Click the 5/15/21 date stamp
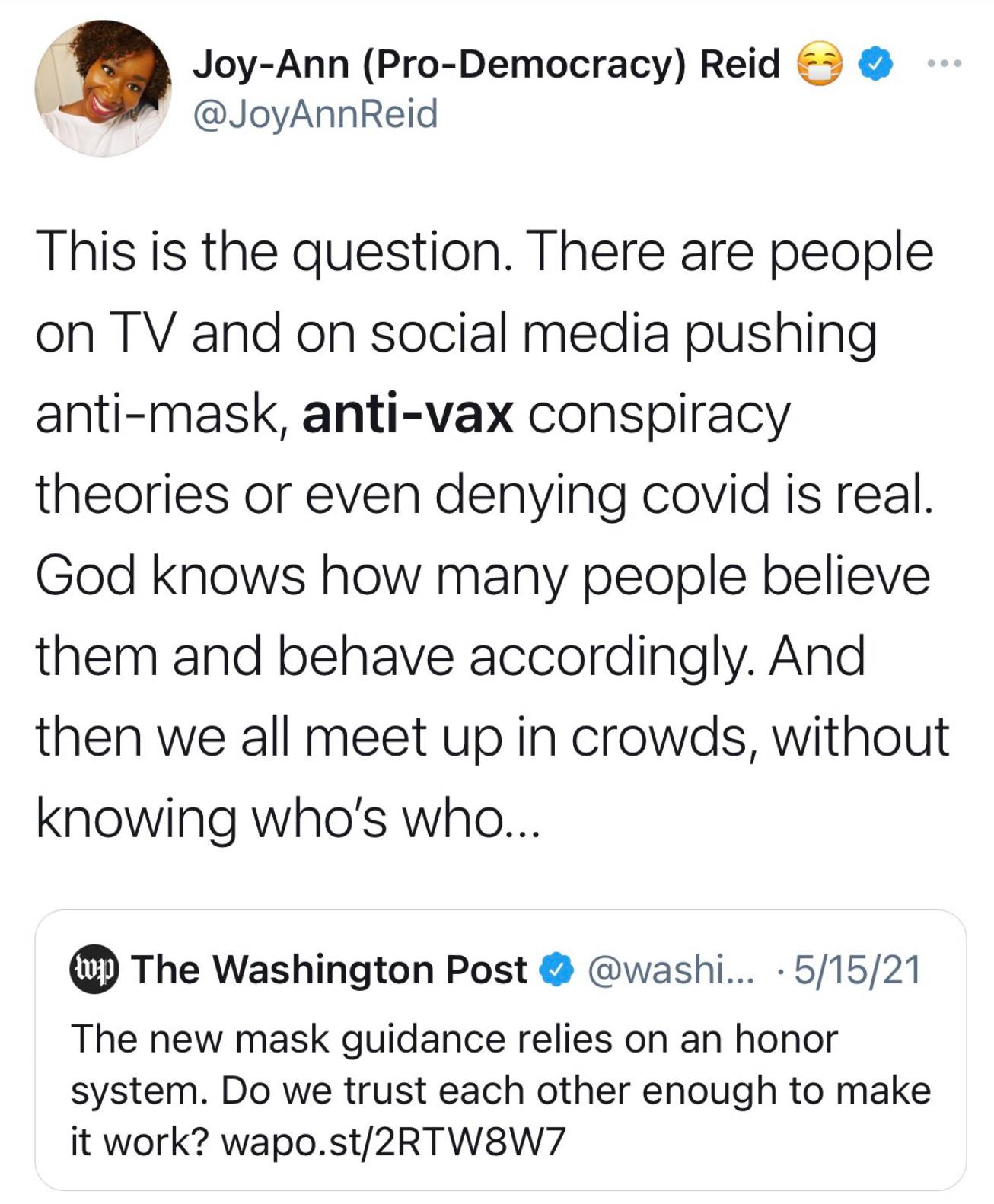Image resolution: width=994 pixels, height=1204 pixels. (856, 970)
